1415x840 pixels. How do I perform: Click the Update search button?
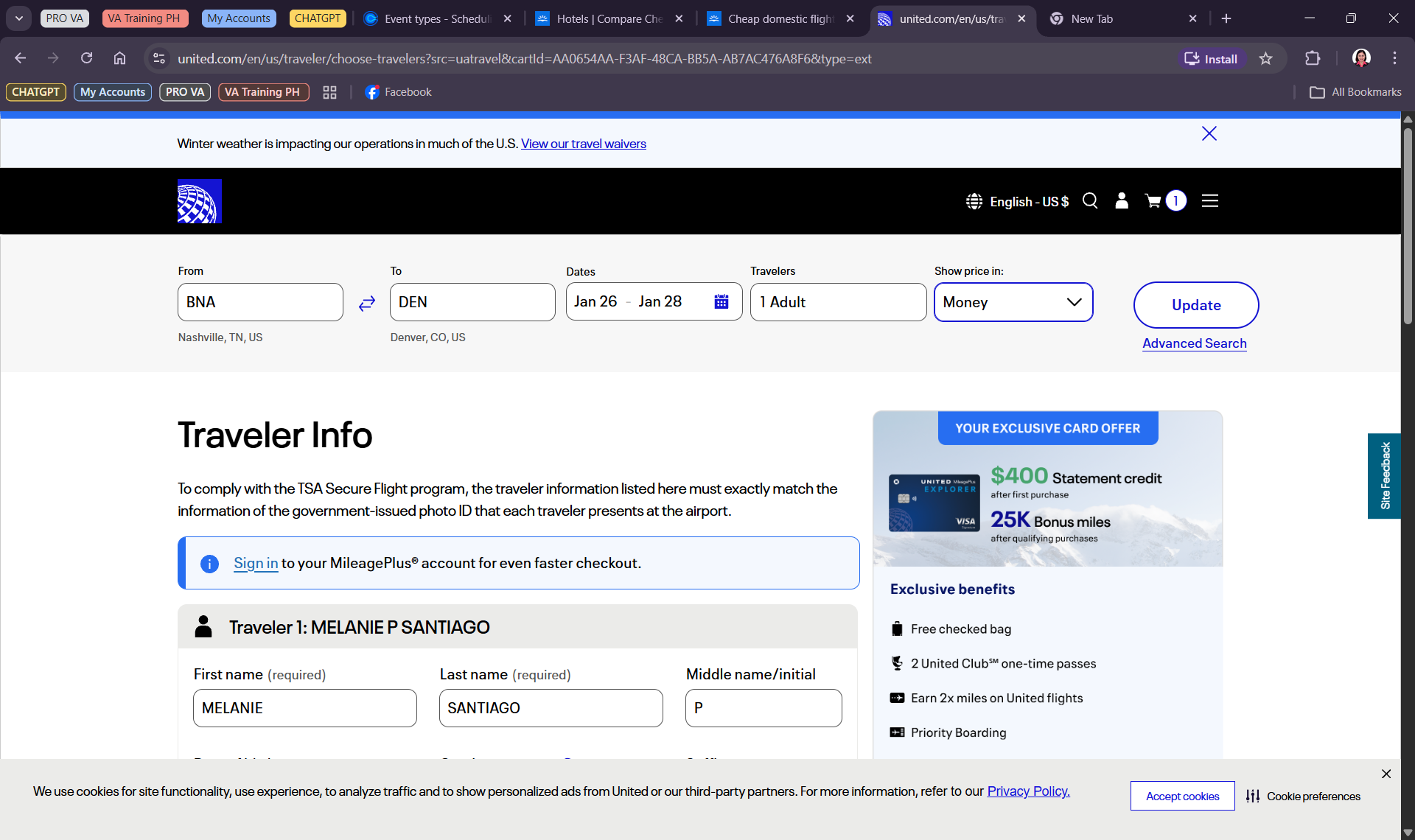1195,305
